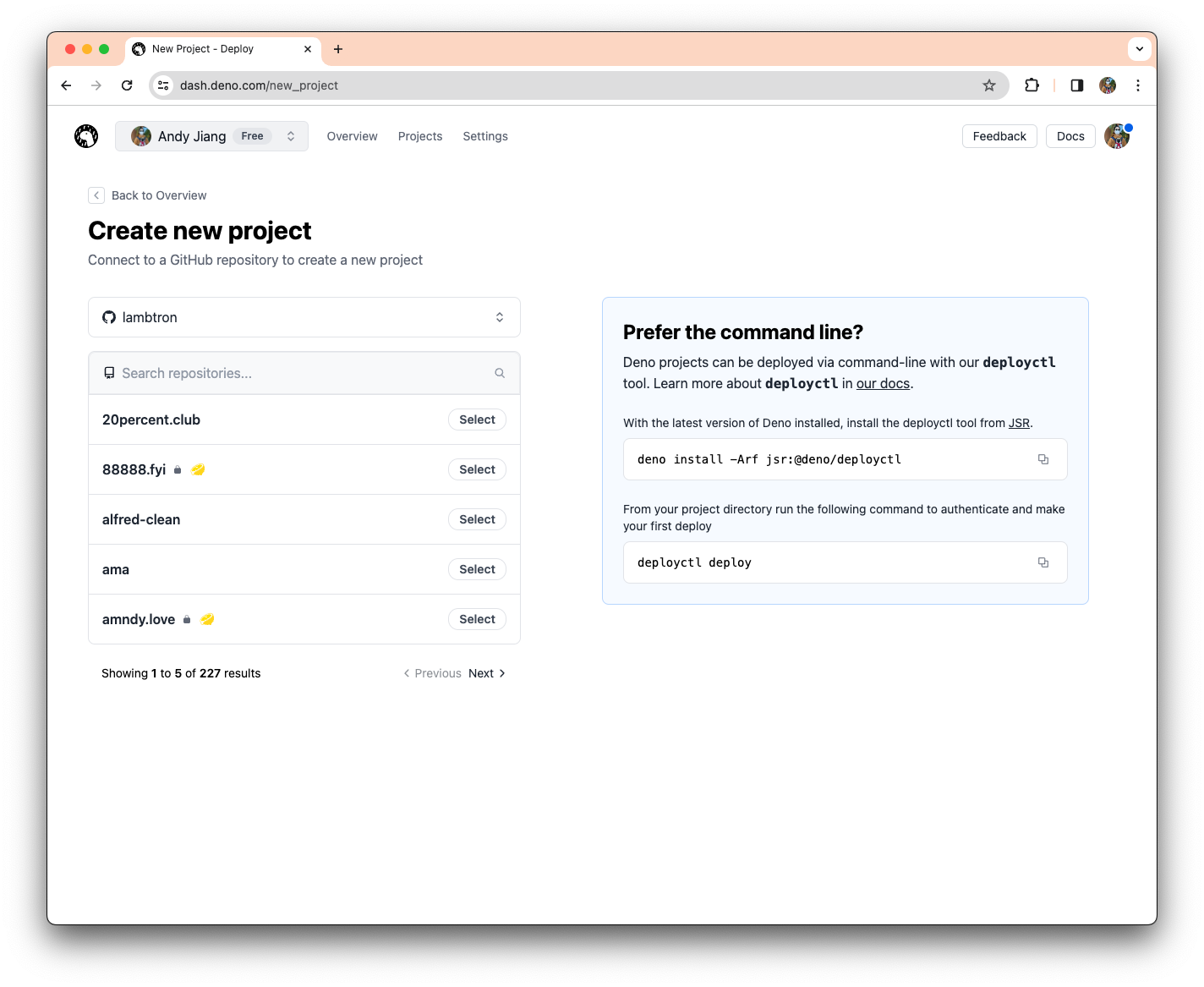
Task: Click the GitHub icon in the organization selector
Action: (x=108, y=317)
